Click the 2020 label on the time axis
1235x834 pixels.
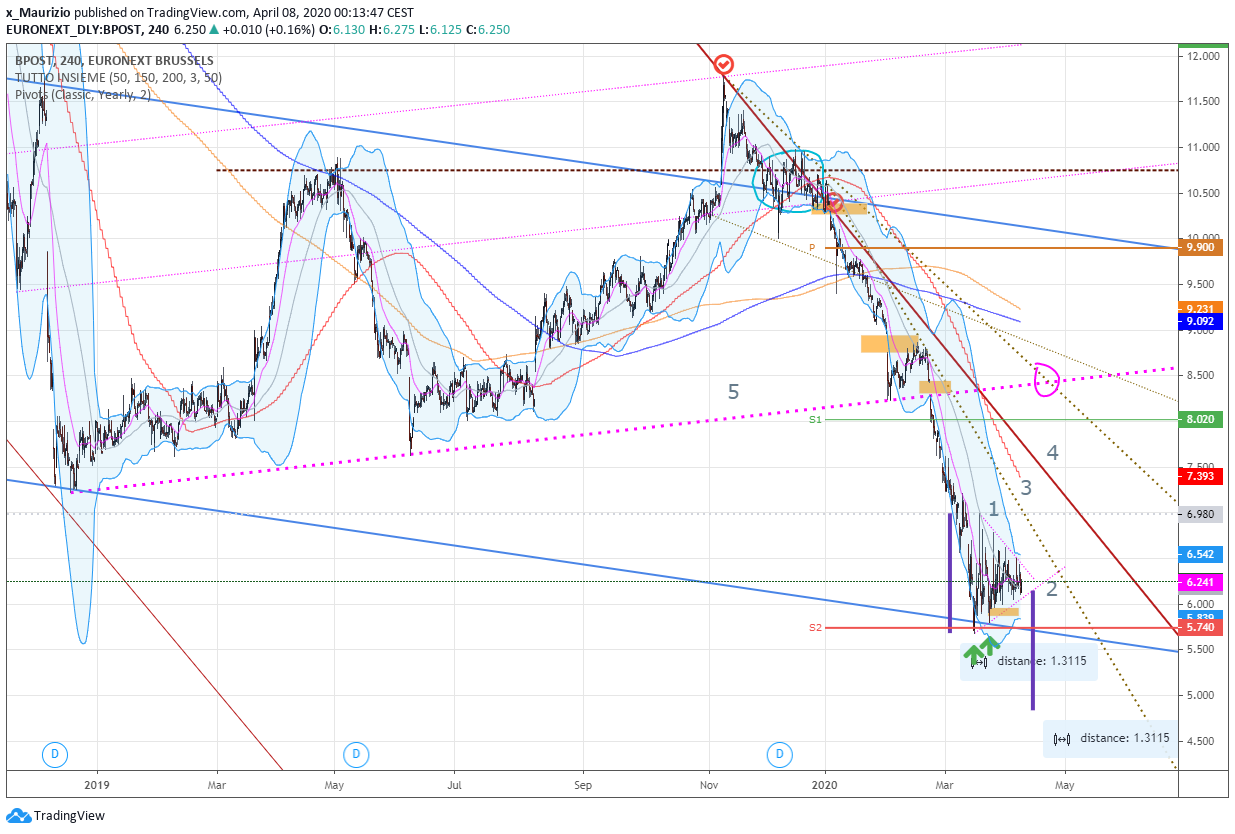point(825,786)
